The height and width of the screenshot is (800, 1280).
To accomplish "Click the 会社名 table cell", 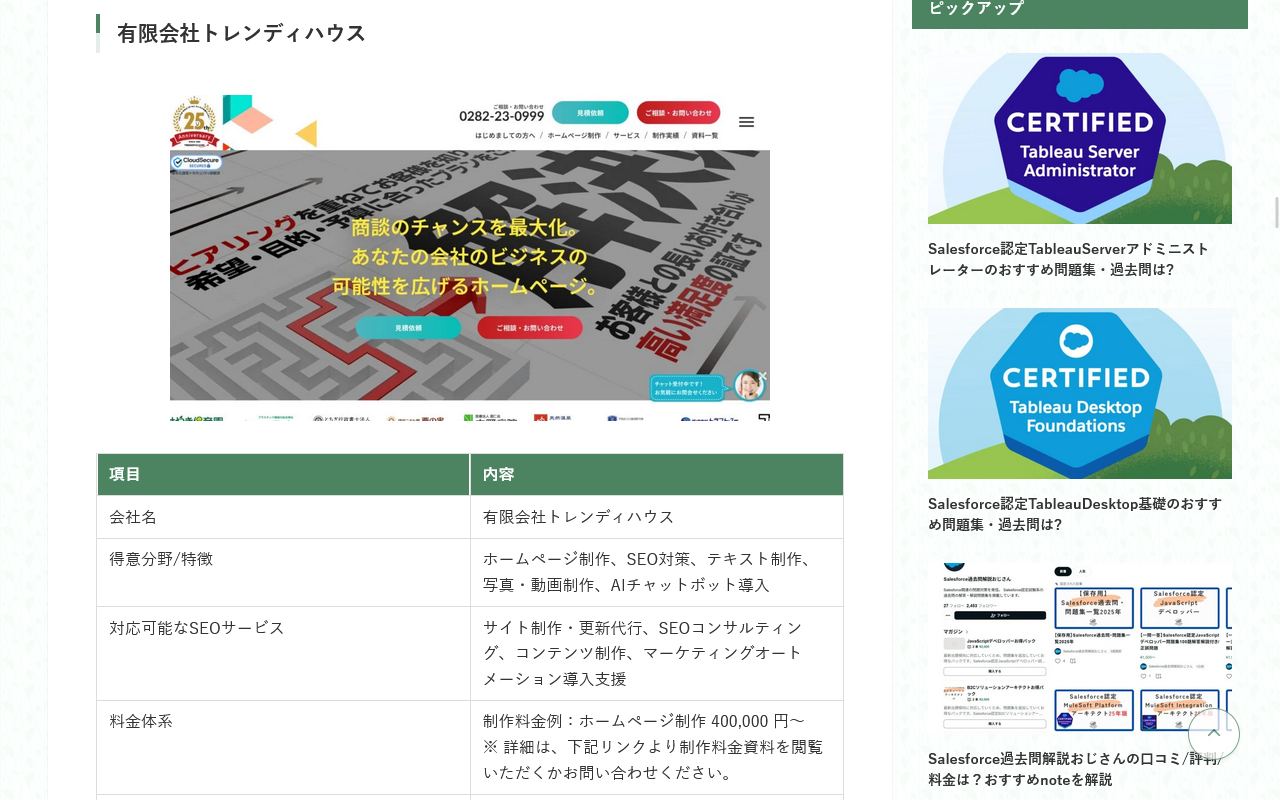I will tap(283, 517).
